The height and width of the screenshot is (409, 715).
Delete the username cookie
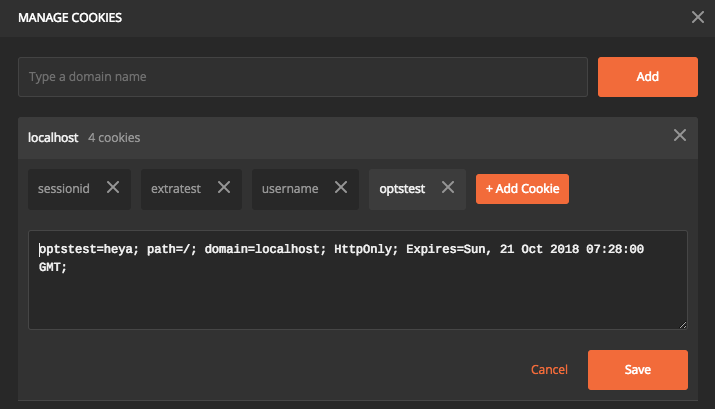click(341, 187)
